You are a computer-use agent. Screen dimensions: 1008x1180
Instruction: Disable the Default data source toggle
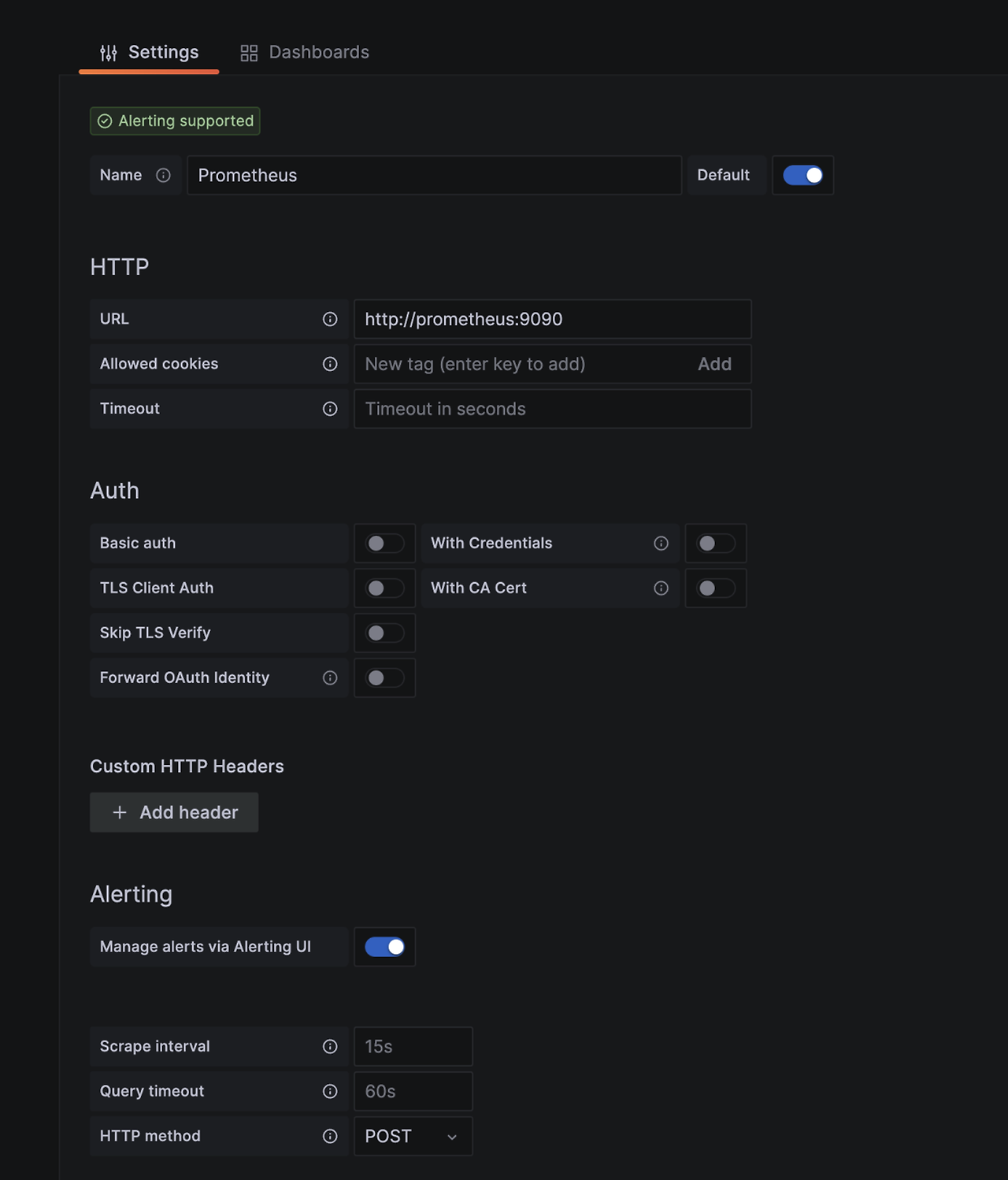[802, 176]
